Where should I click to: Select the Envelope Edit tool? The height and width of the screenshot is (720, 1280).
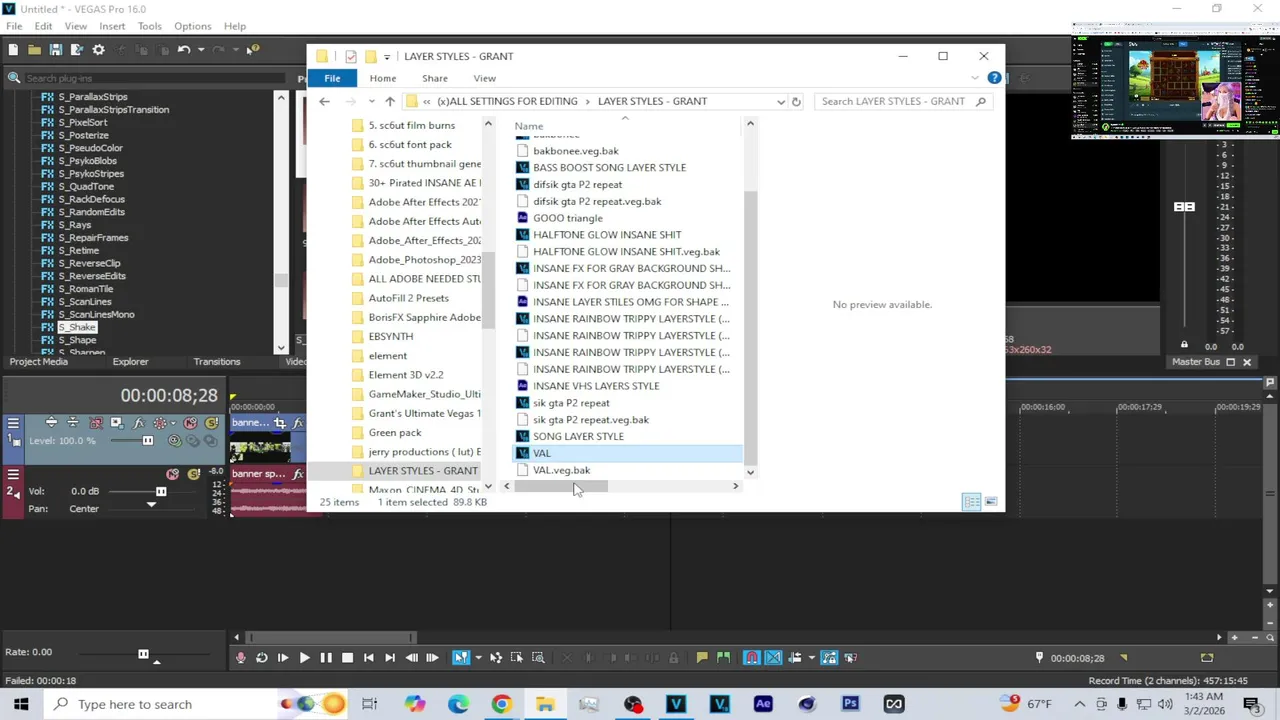496,657
